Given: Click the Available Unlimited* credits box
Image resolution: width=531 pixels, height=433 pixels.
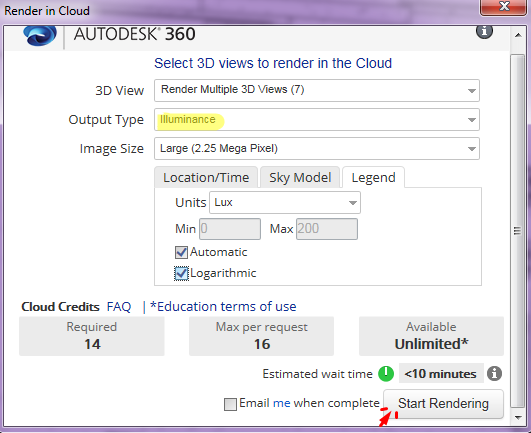Looking at the screenshot, I should [431, 336].
